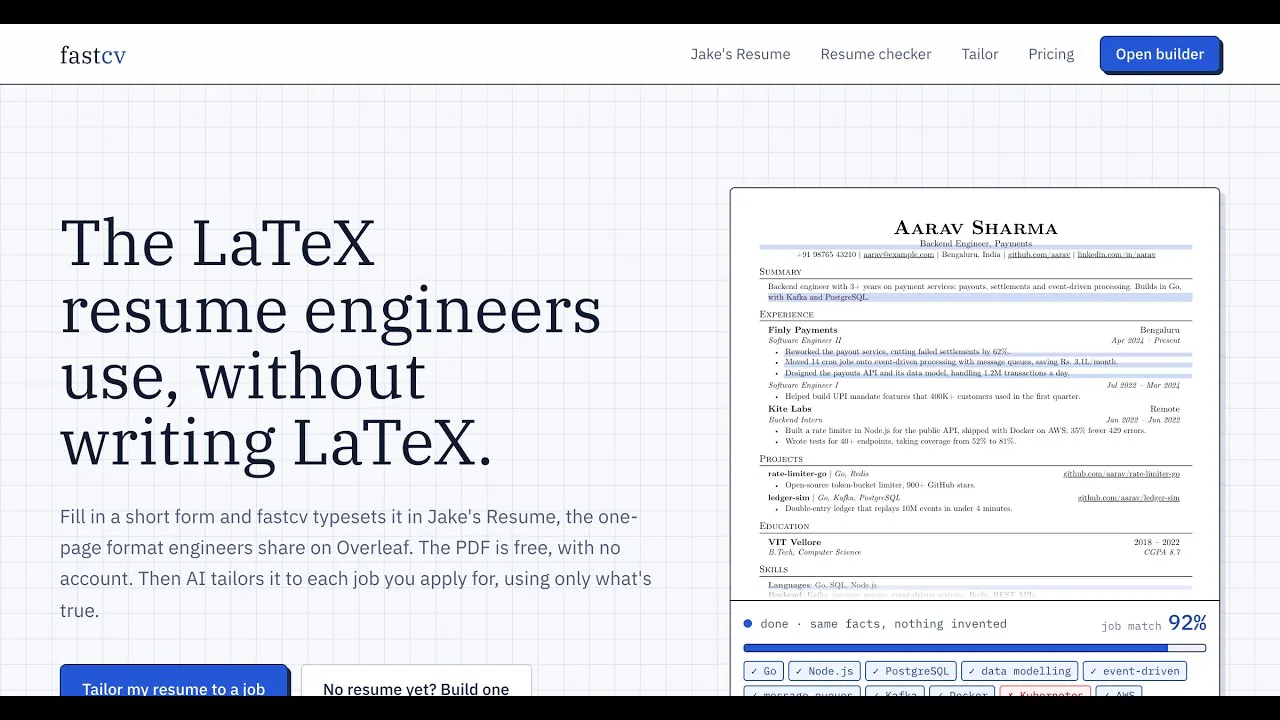Image resolution: width=1280 pixels, height=720 pixels.
Task: Click the blue done status dot
Action: click(x=748, y=623)
